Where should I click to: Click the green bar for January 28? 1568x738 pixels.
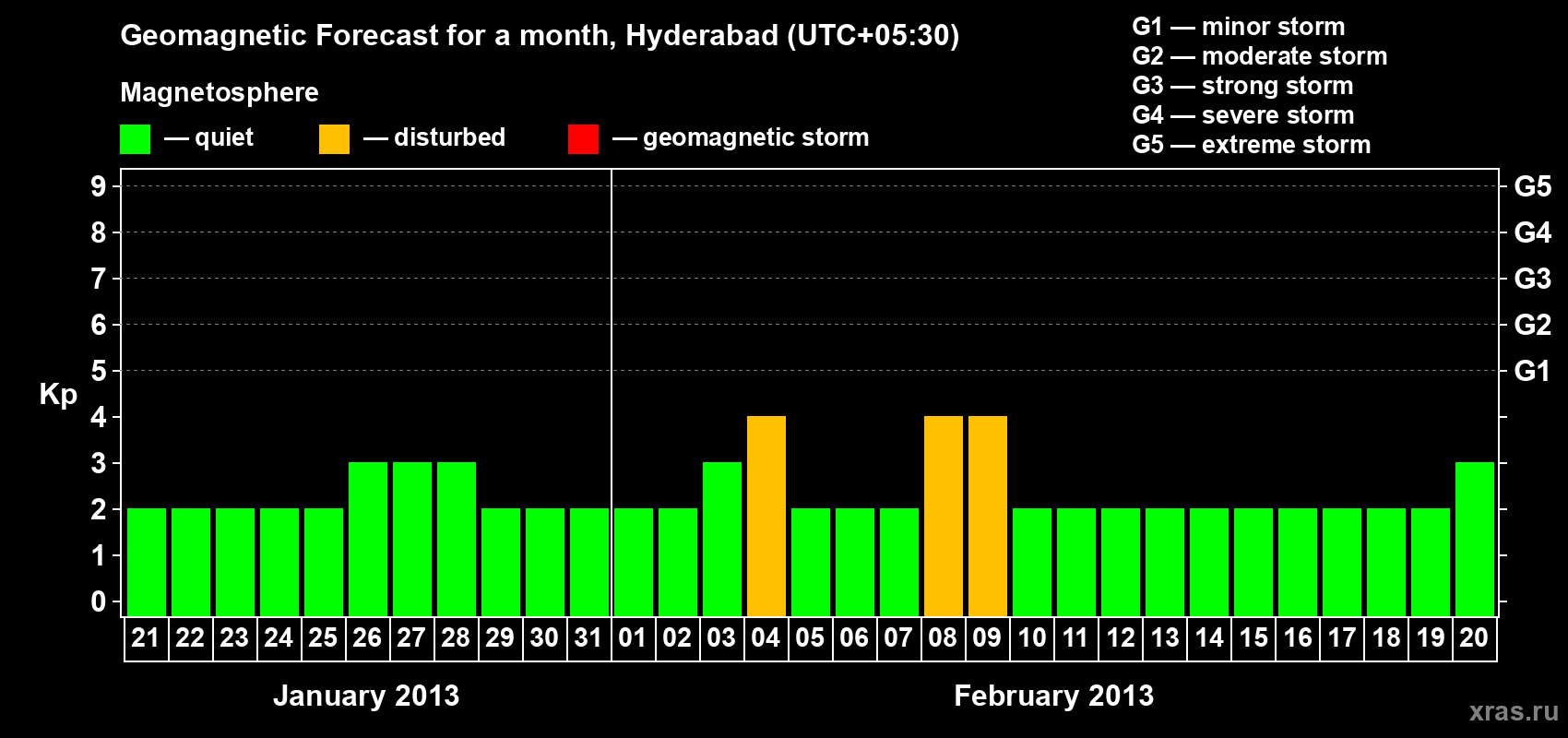pyautogui.click(x=457, y=540)
